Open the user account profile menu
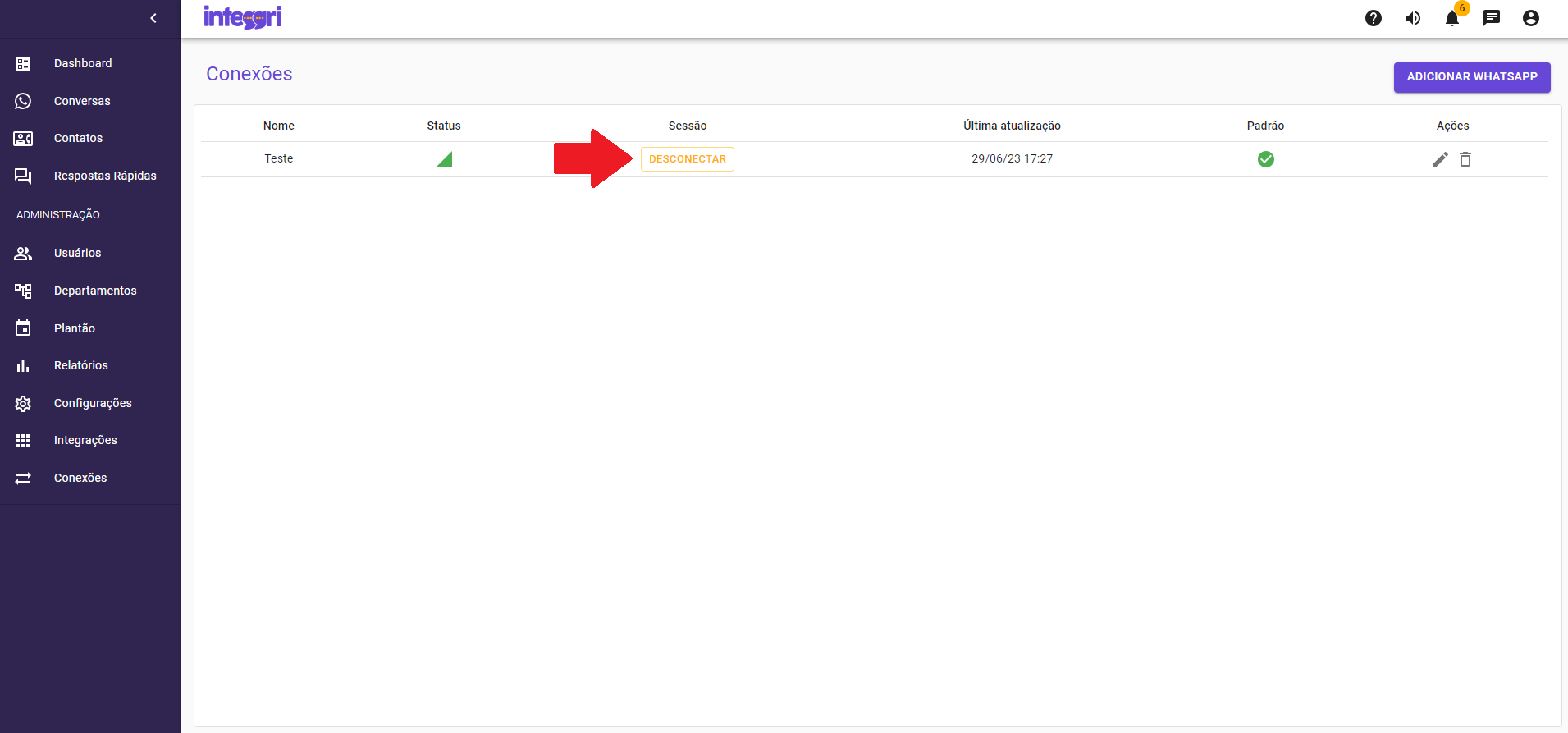The image size is (1568, 733). click(x=1530, y=18)
